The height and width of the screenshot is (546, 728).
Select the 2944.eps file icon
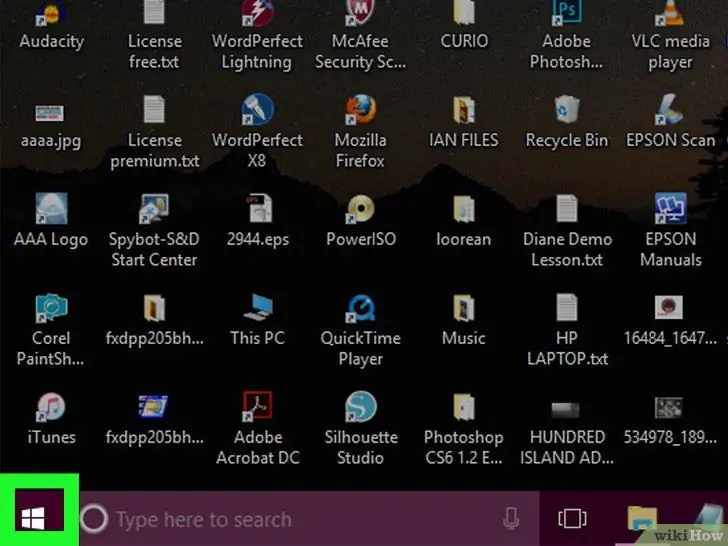point(259,208)
